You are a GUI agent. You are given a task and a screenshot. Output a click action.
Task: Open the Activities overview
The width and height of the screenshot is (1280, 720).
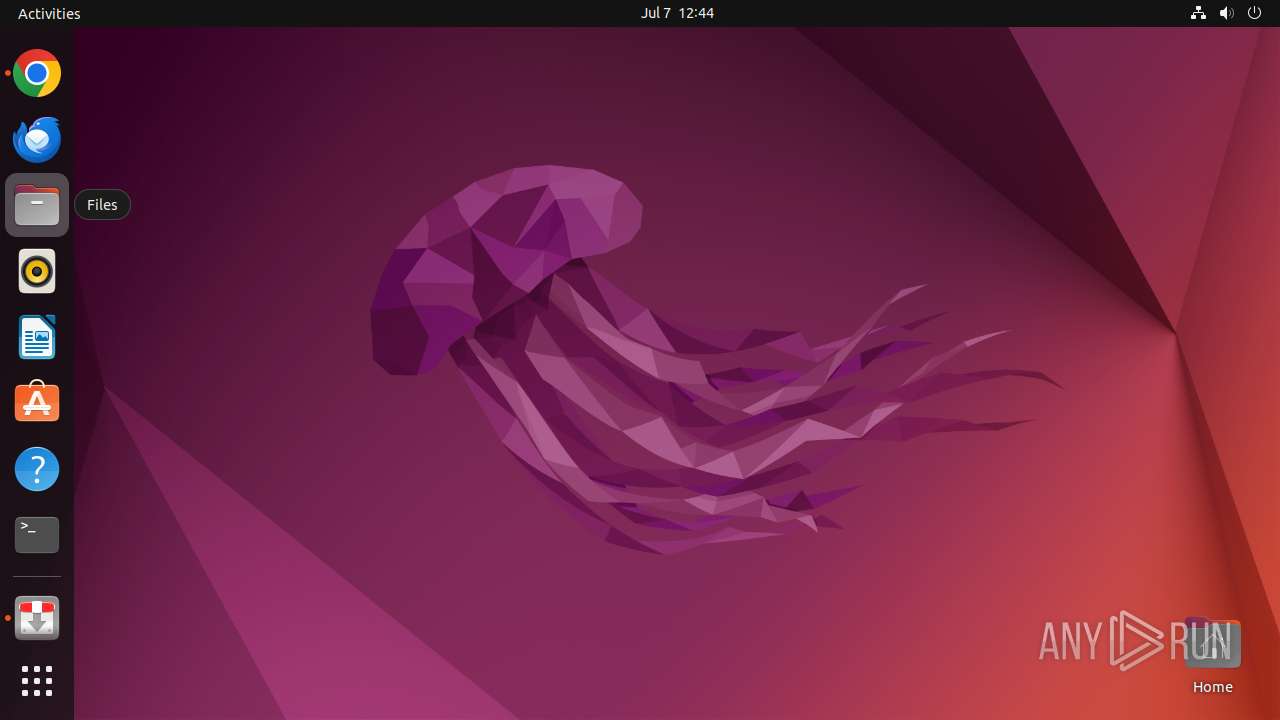coord(49,13)
